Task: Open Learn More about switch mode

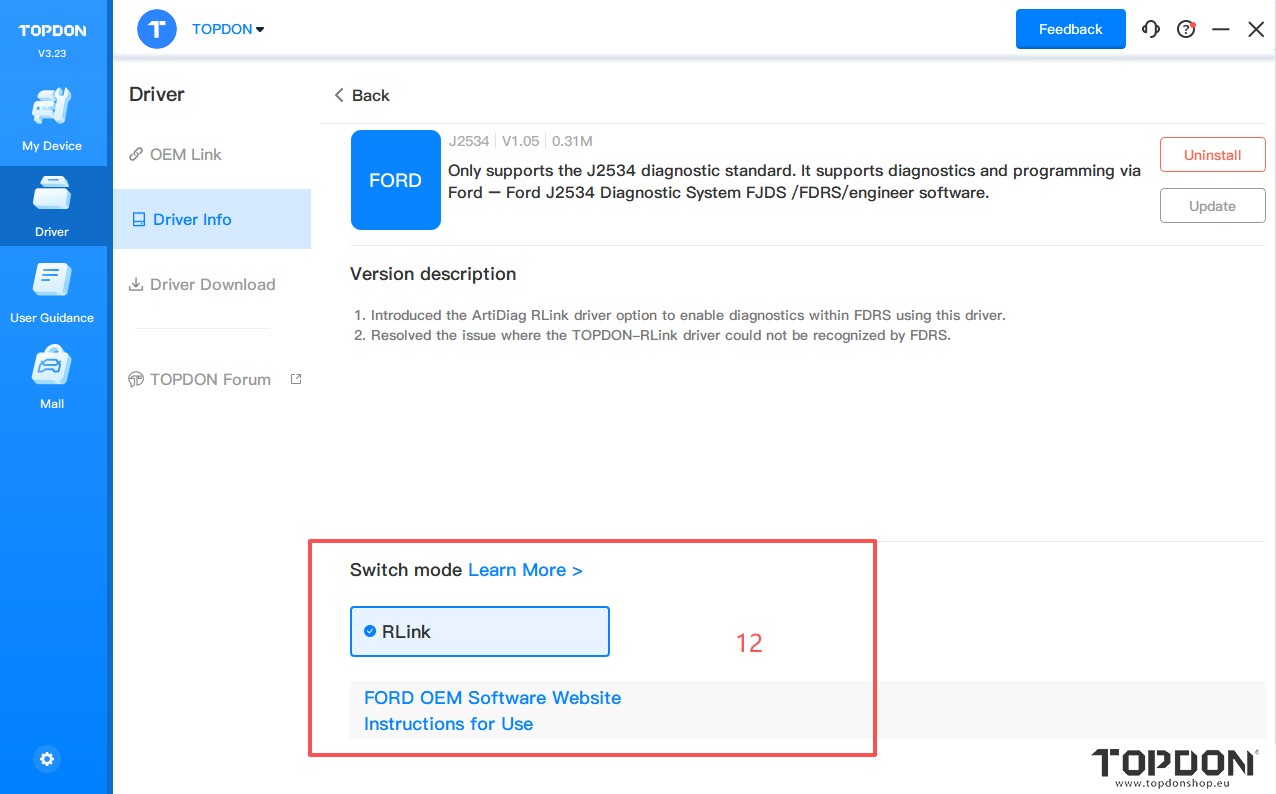Action: point(525,570)
